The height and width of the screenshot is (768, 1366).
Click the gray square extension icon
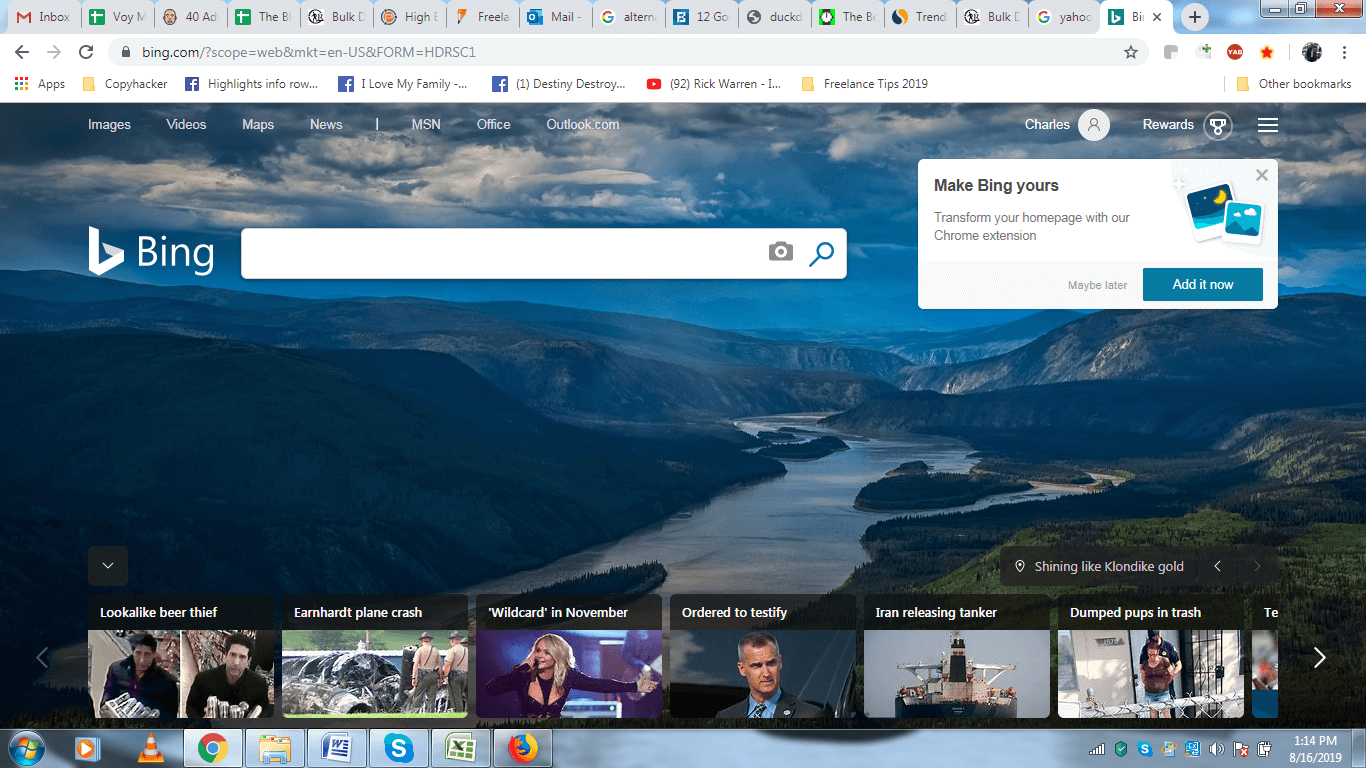coord(1171,52)
